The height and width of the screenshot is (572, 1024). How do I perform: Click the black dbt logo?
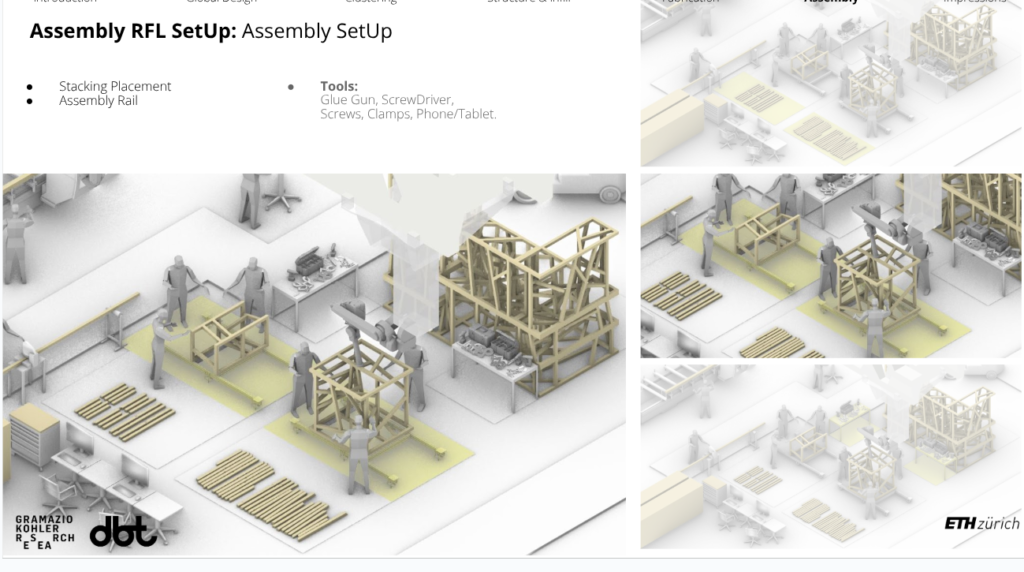point(123,532)
